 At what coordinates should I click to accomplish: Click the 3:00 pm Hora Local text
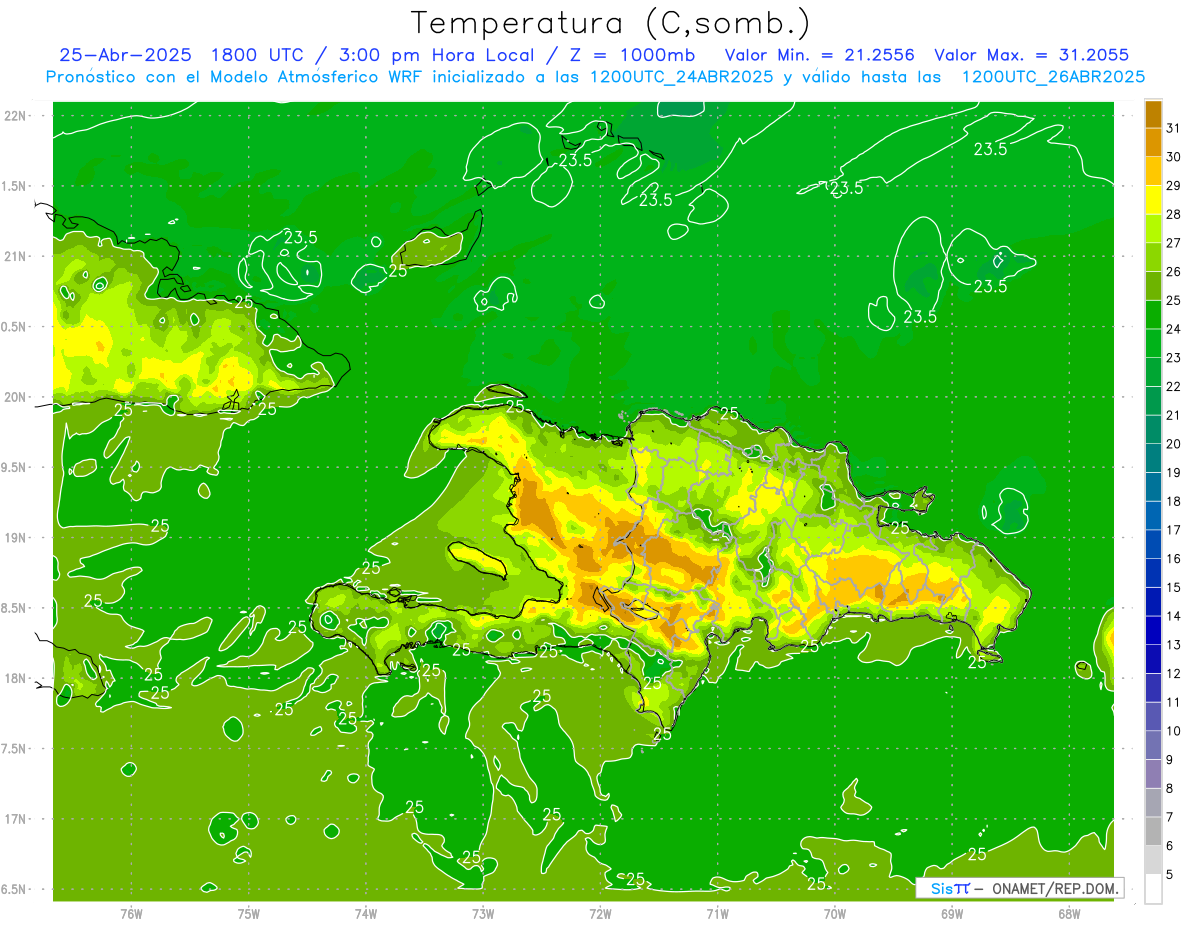click(434, 55)
